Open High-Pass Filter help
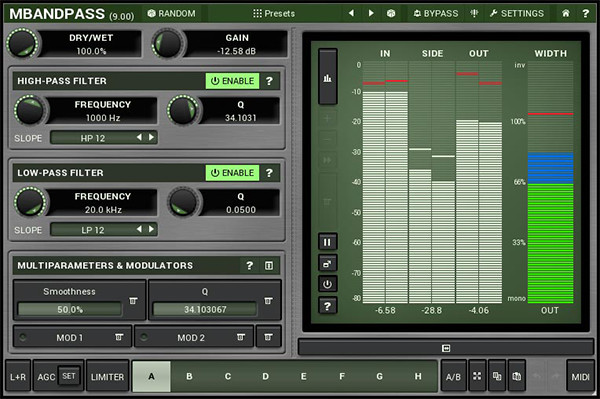The height and width of the screenshot is (399, 600). pos(269,81)
